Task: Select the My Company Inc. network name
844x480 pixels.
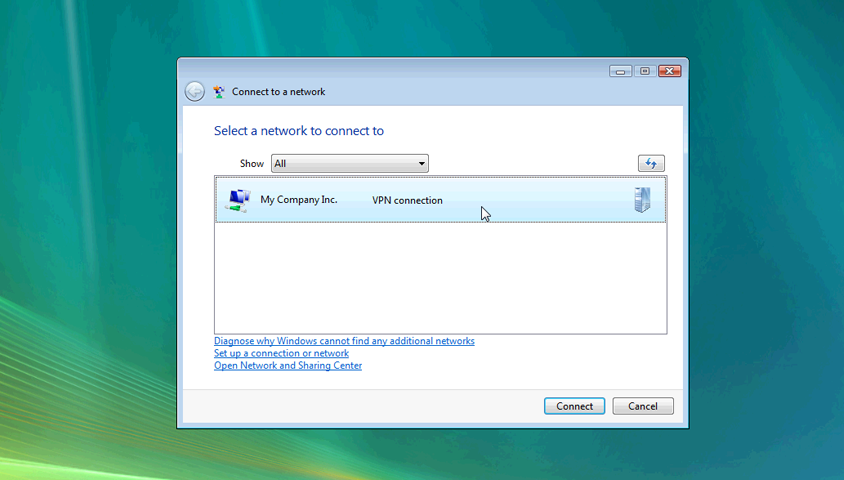Action: [x=299, y=200]
